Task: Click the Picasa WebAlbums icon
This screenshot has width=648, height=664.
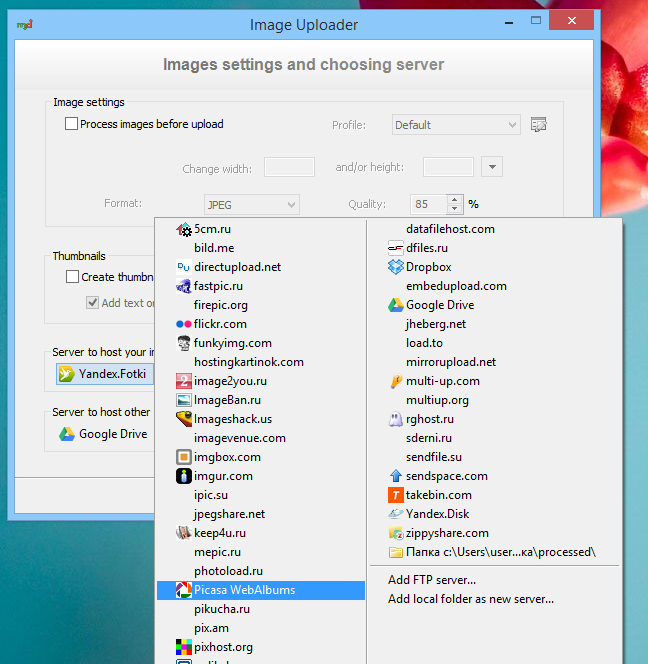Action: [x=184, y=590]
